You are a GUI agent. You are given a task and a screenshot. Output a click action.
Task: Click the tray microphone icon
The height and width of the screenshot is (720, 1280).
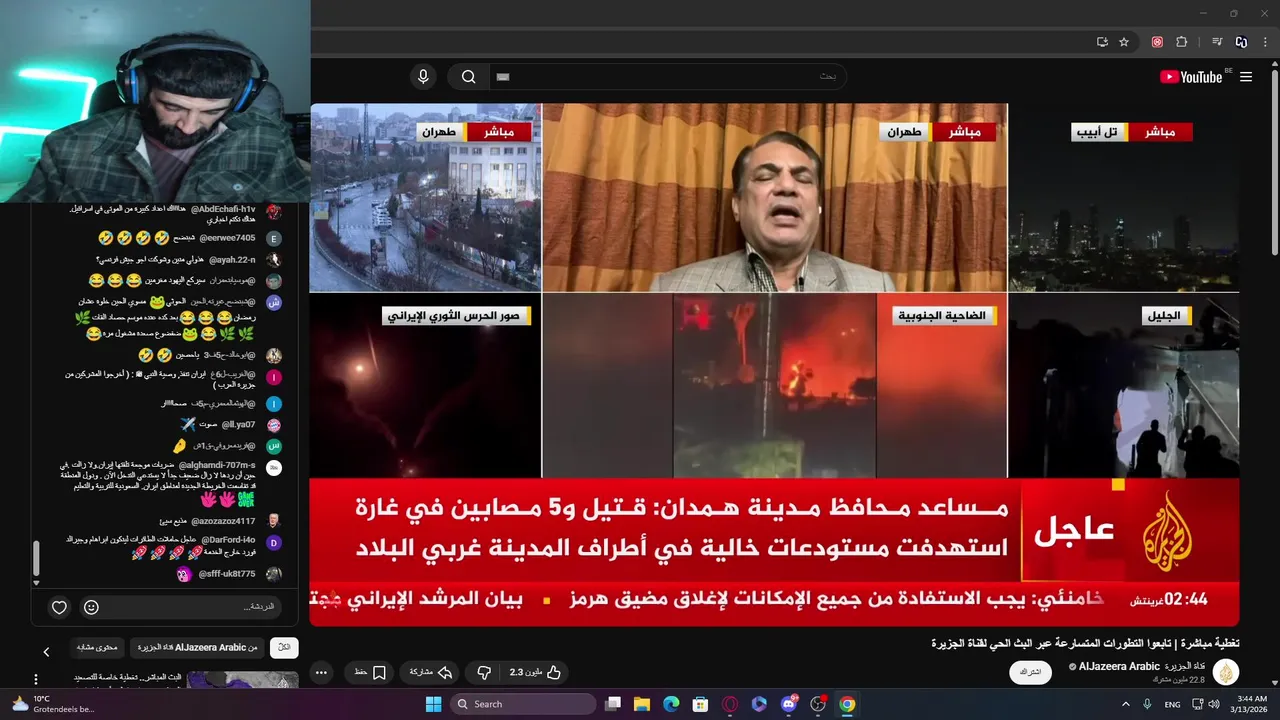pos(1147,704)
